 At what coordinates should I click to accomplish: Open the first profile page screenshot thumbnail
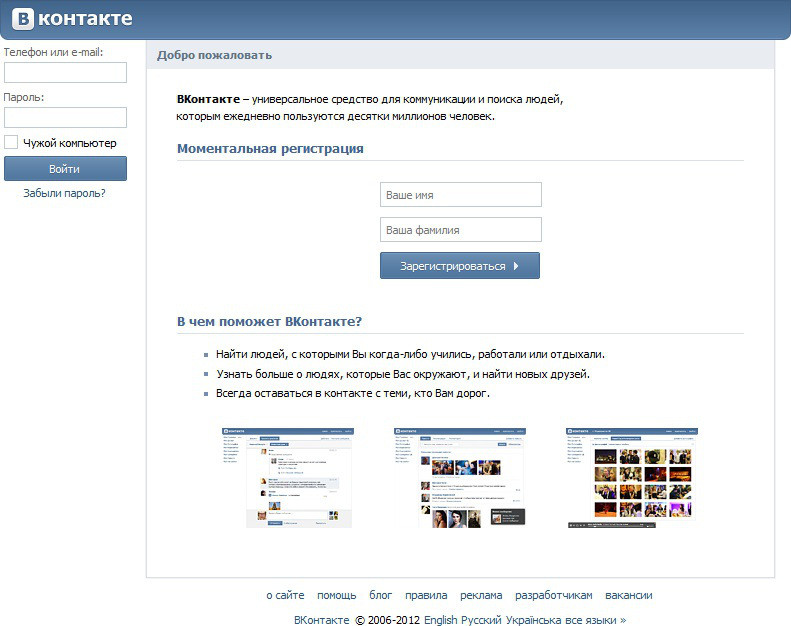coord(287,477)
